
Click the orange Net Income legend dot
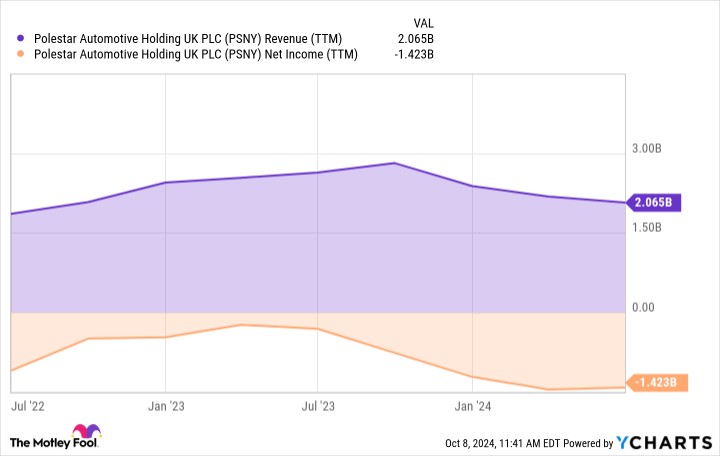click(22, 55)
